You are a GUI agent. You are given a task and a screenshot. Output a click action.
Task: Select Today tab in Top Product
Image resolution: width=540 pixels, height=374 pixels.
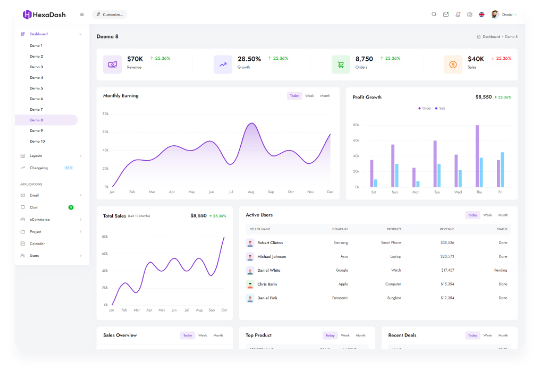(x=330, y=335)
